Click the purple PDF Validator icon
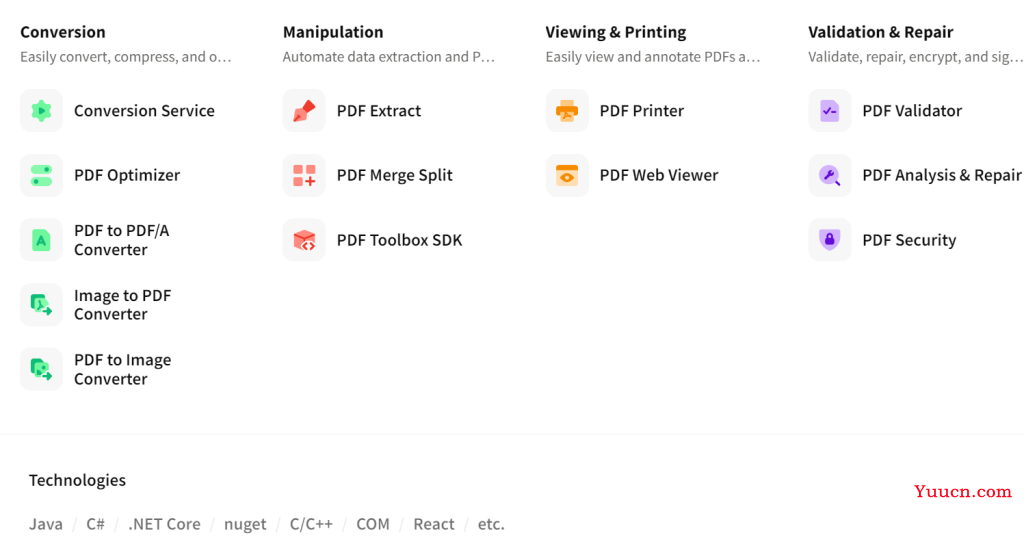 [x=830, y=110]
